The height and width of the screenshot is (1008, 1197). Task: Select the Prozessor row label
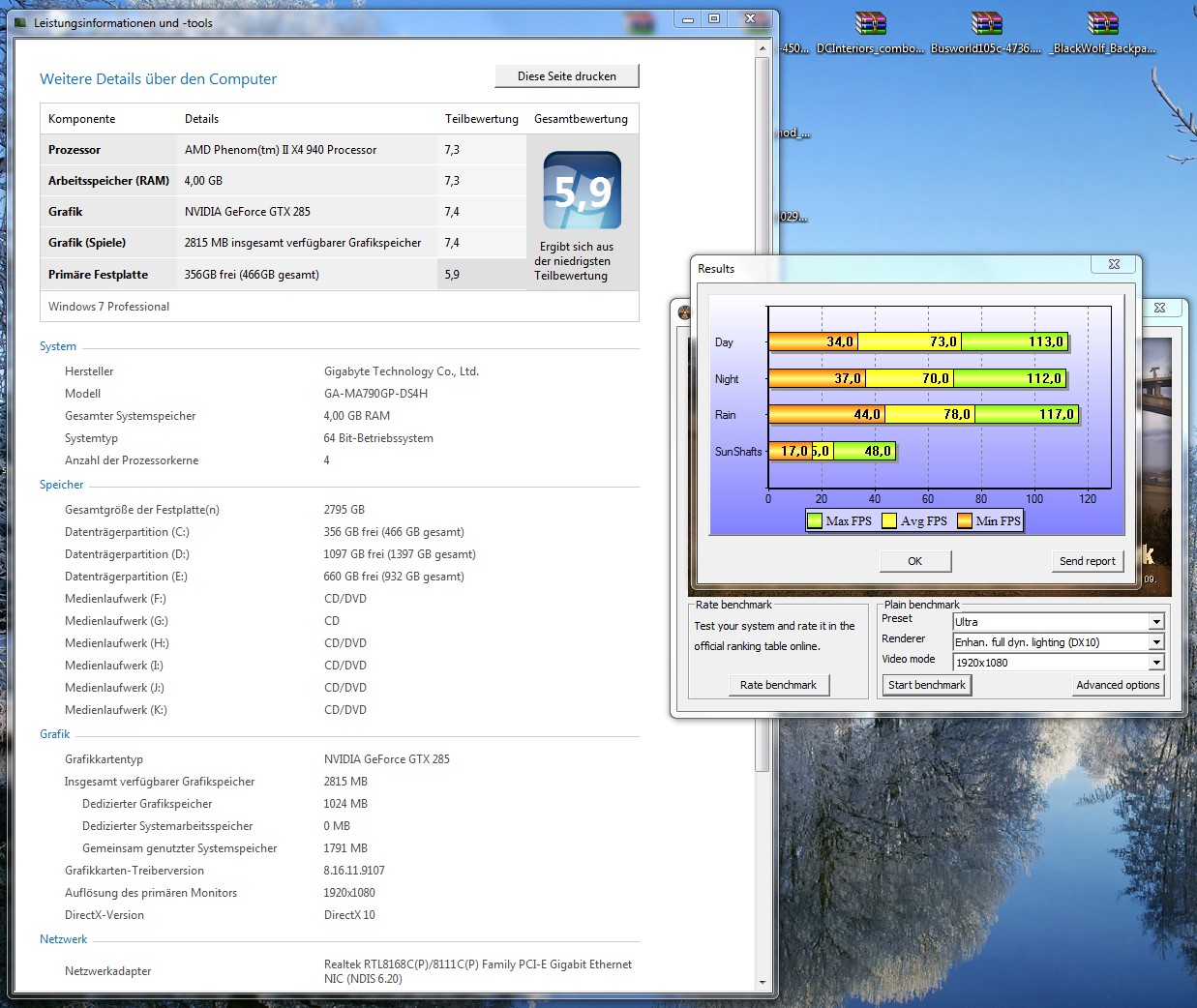coord(75,150)
